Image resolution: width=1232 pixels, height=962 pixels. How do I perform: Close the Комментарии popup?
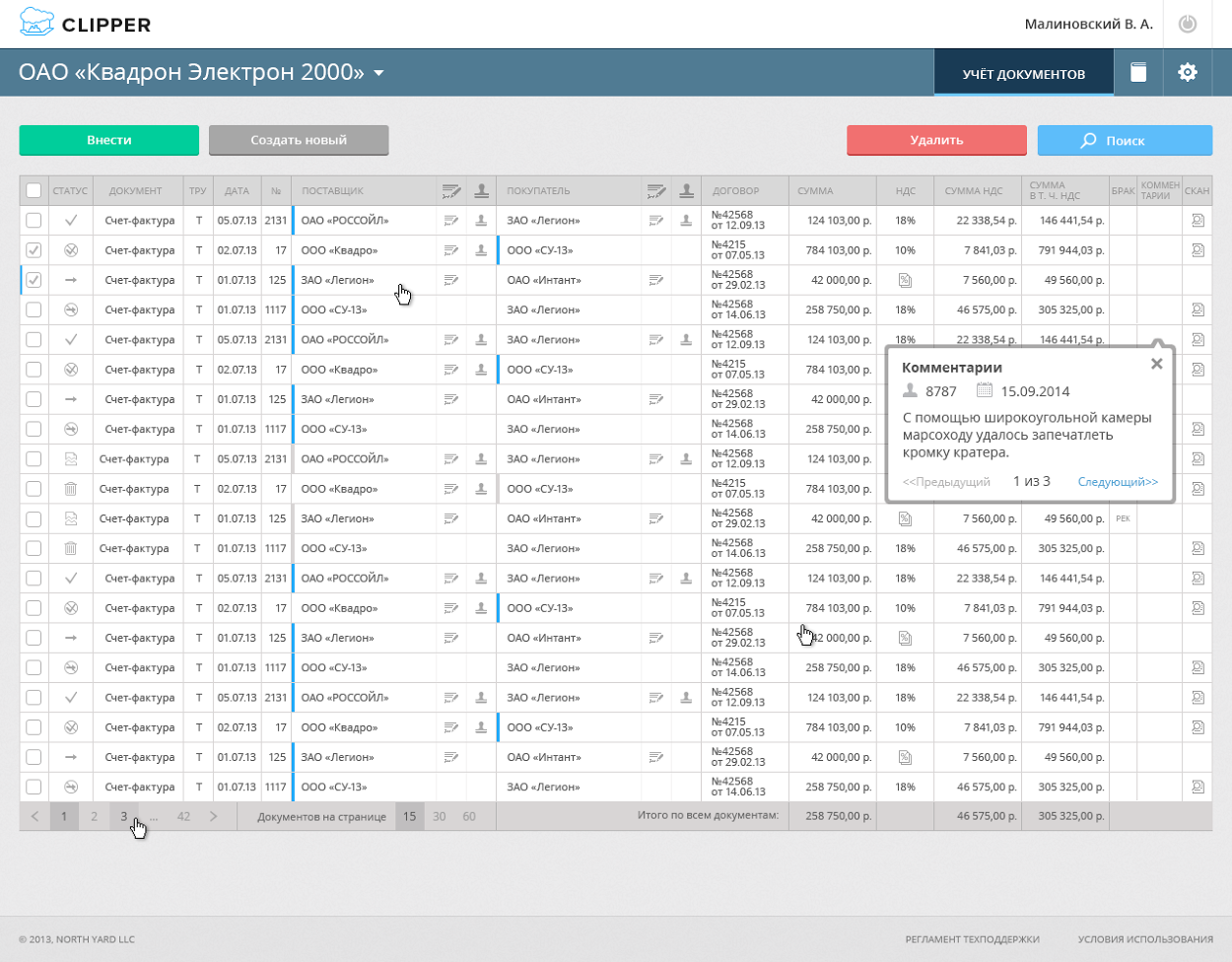1156,364
